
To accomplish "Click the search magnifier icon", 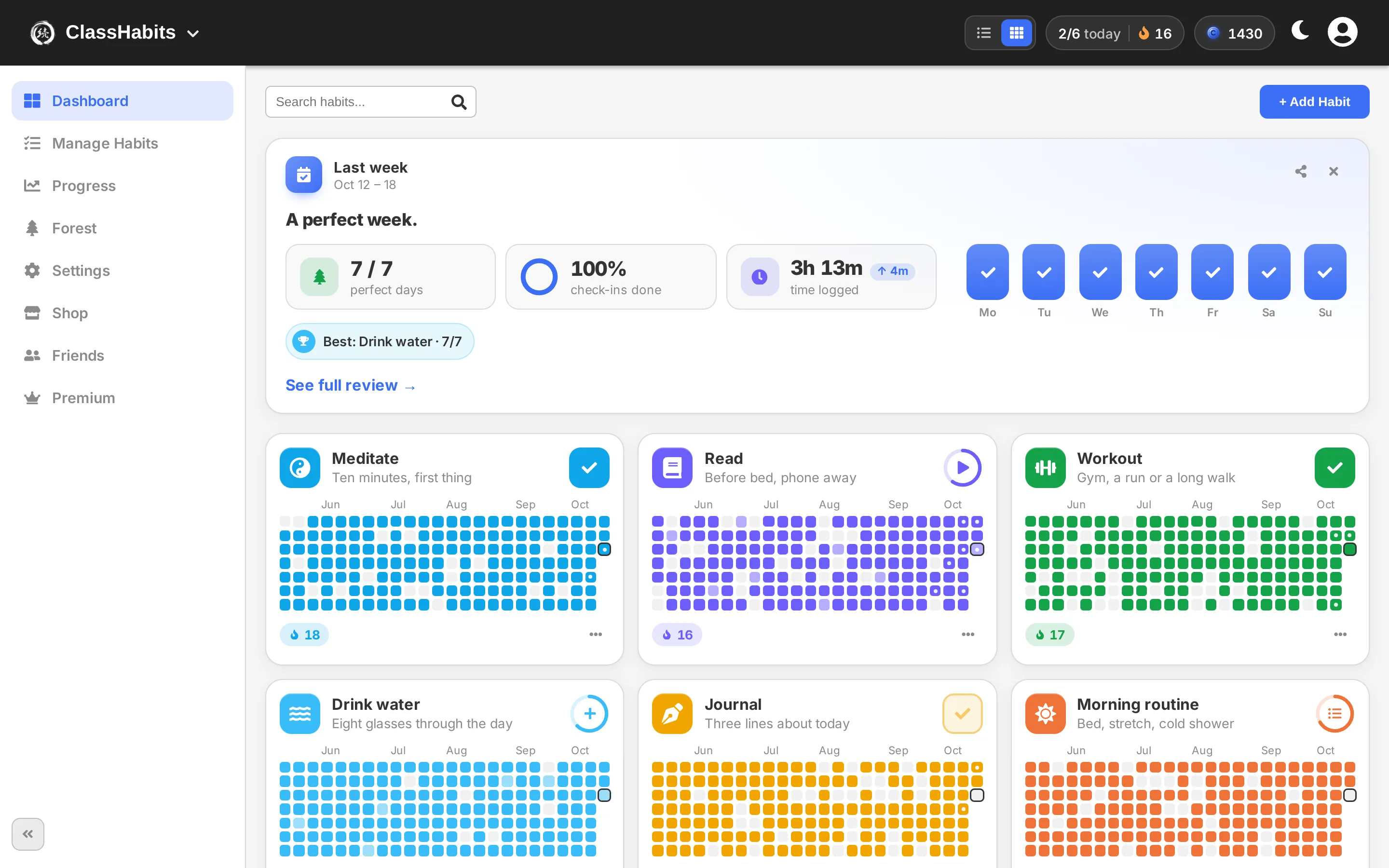I will click(458, 102).
